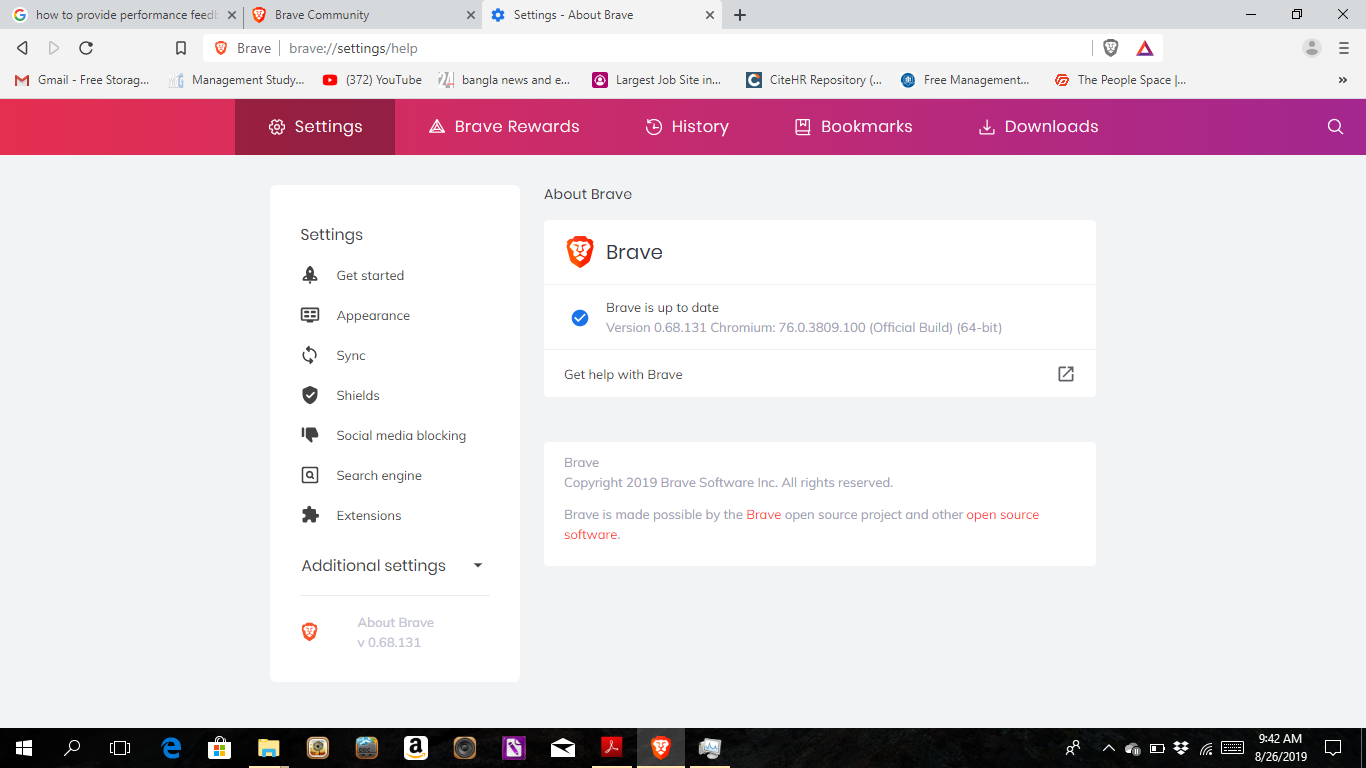Select About Brave v 0.68.131 in sidebar
Image resolution: width=1366 pixels, height=768 pixels.
(x=395, y=632)
